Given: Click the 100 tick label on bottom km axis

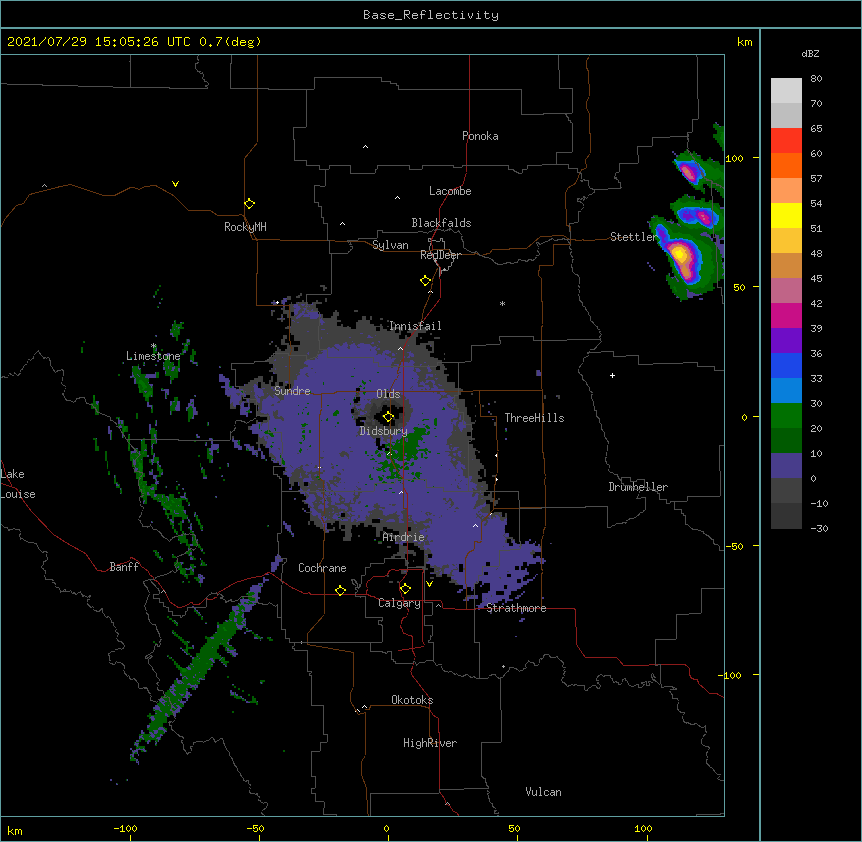Looking at the screenshot, I should pyautogui.click(x=643, y=828).
